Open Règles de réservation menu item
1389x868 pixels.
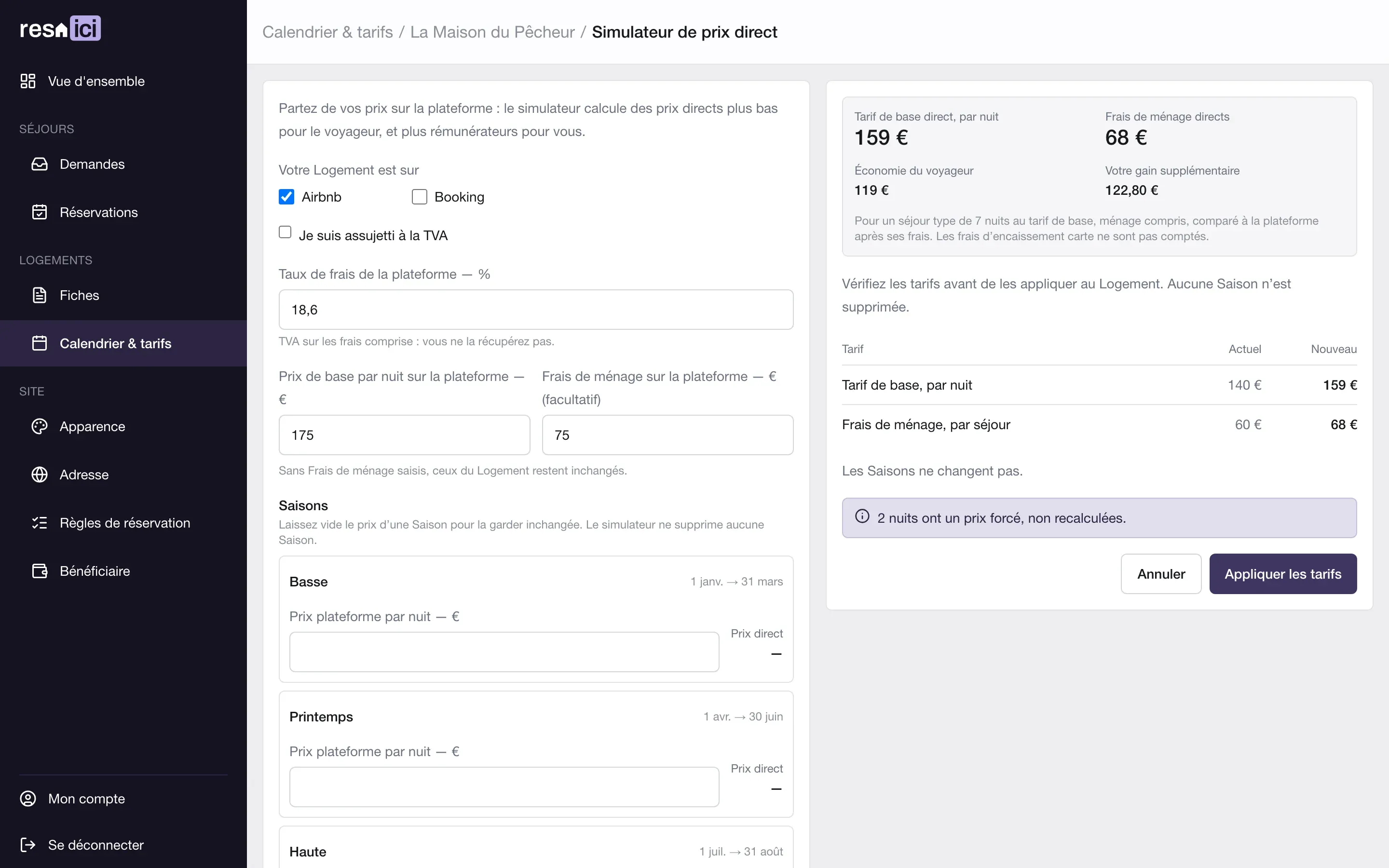(123, 523)
